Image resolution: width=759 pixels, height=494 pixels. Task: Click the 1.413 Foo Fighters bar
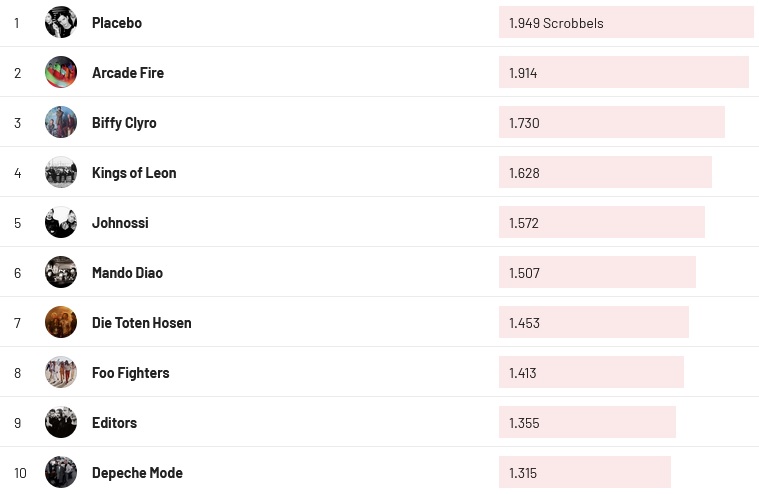pos(591,372)
